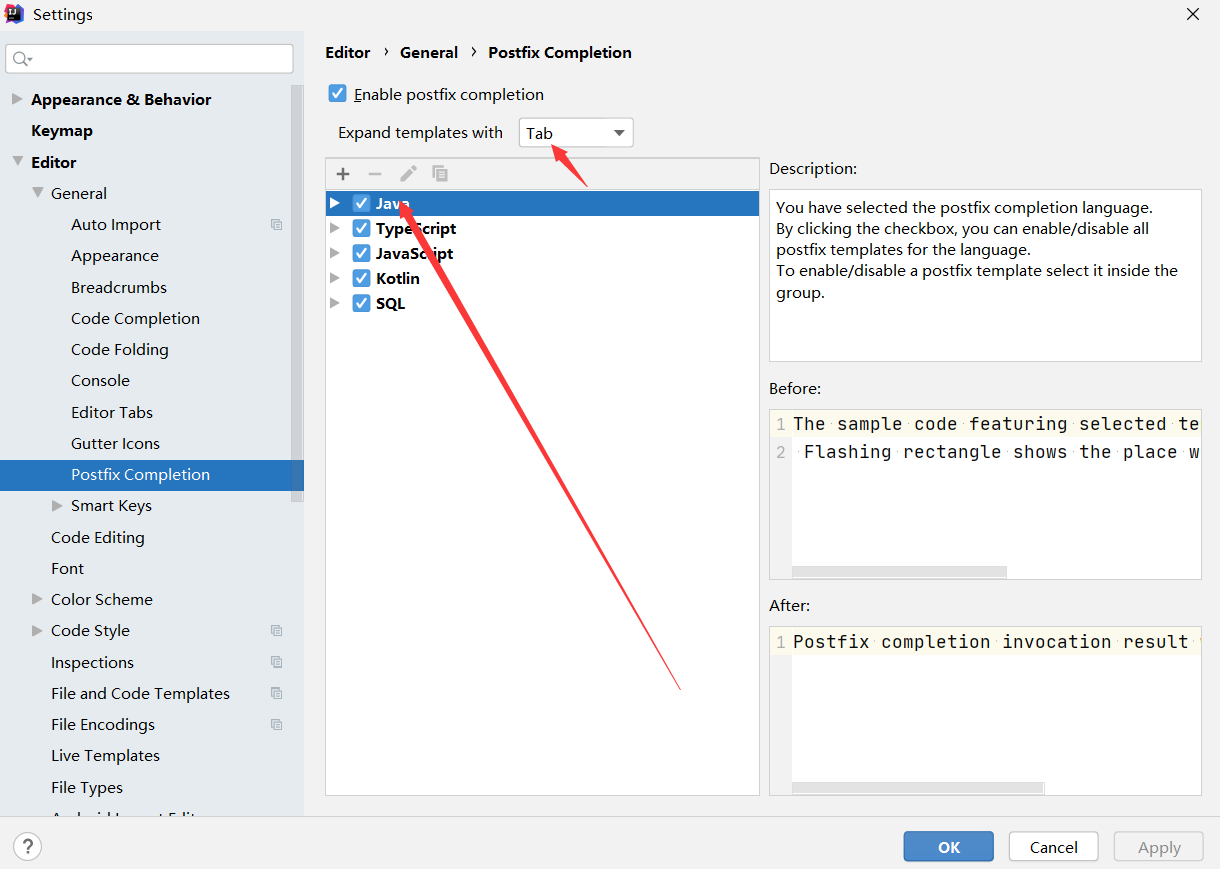
Task: Click the search magnifier icon in settings
Action: 22,59
